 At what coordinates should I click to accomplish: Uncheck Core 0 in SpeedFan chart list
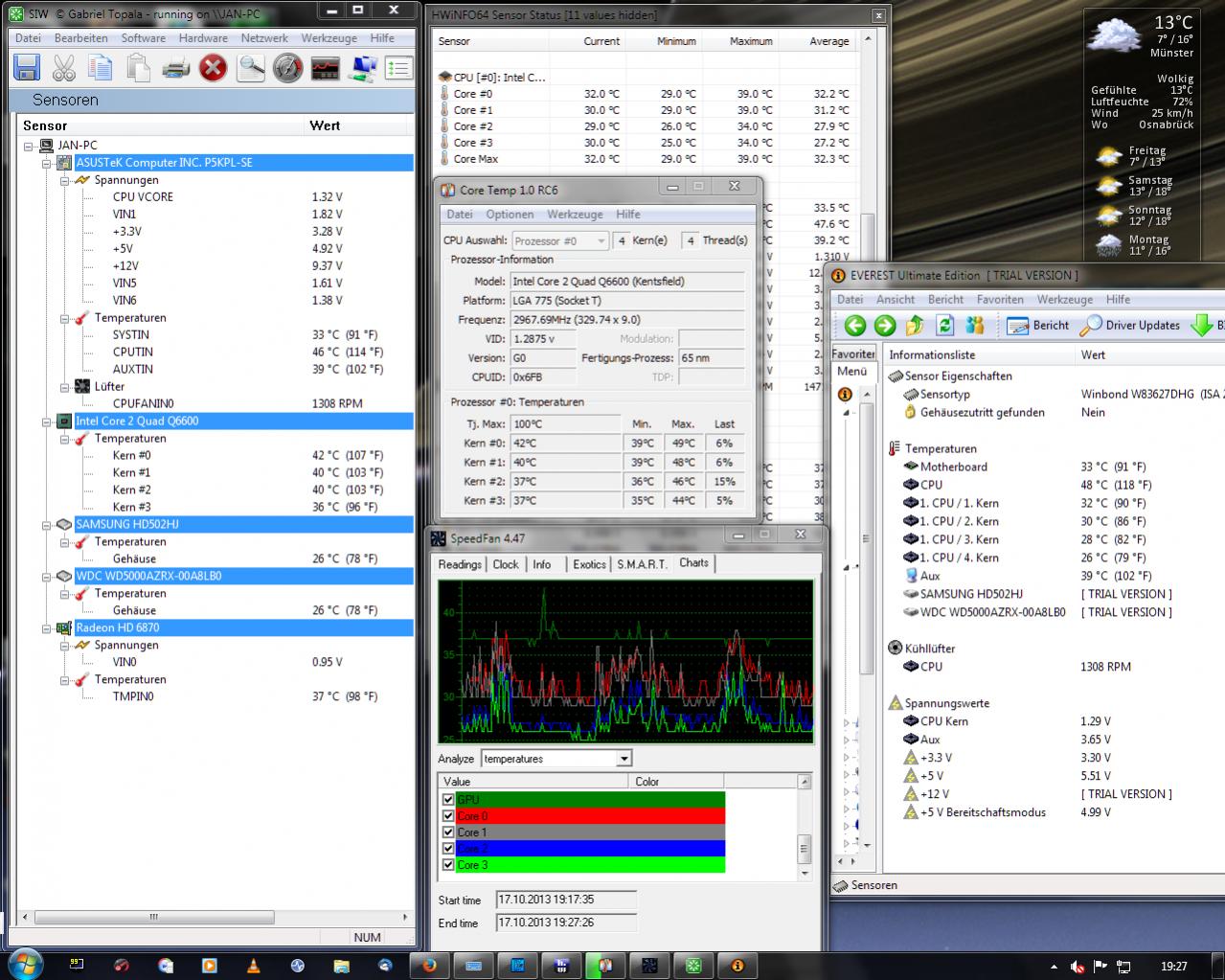tap(447, 816)
